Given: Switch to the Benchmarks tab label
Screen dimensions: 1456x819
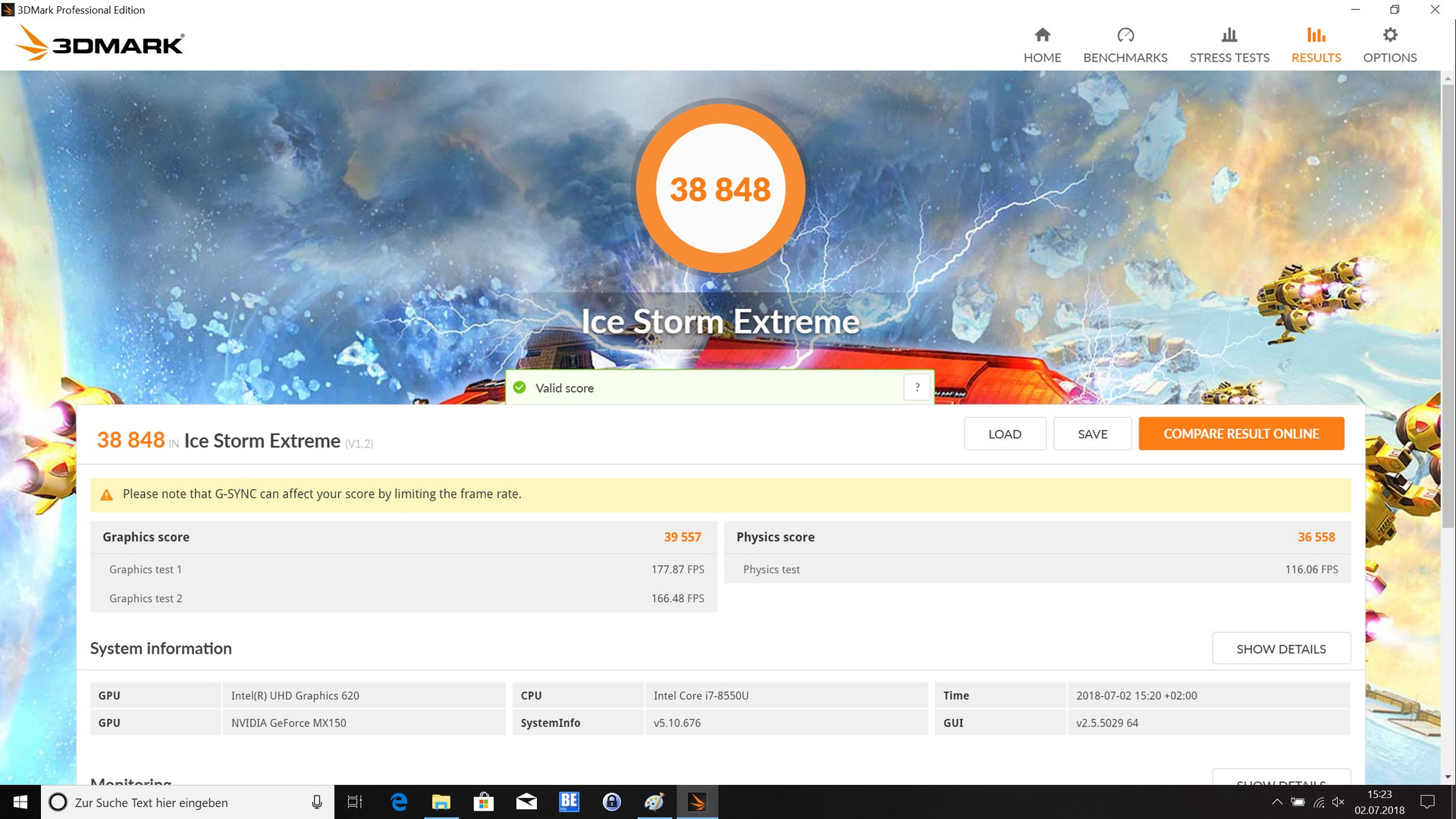Looking at the screenshot, I should point(1125,58).
